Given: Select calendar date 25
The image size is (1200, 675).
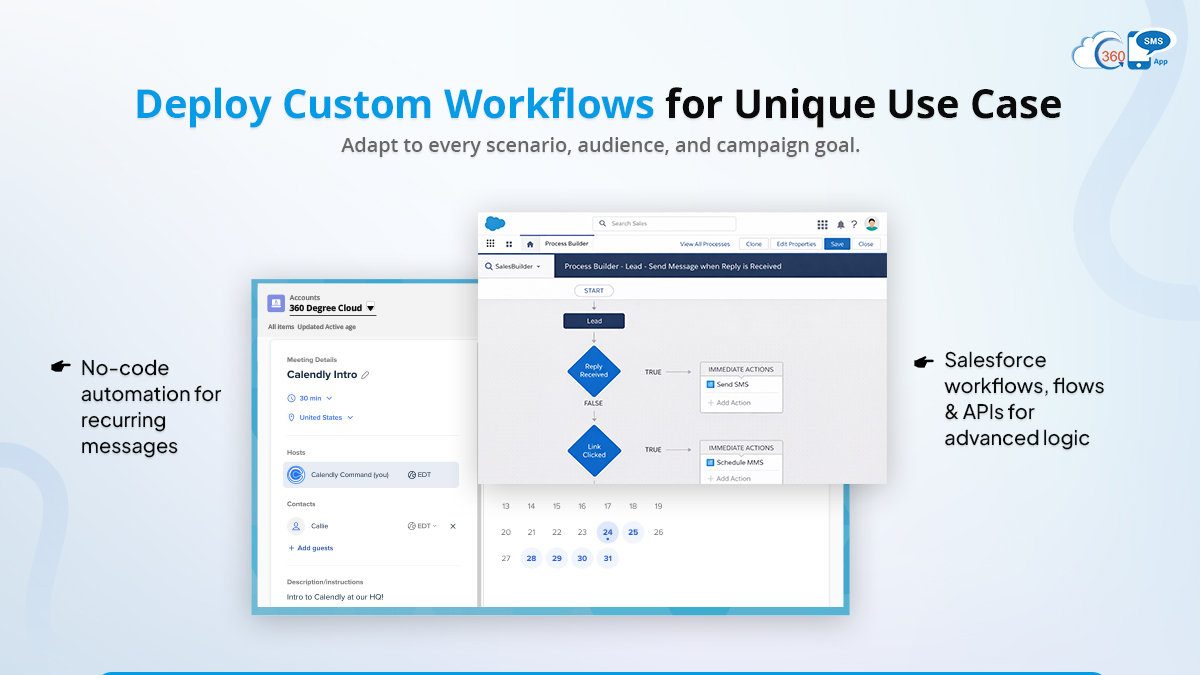Looking at the screenshot, I should (633, 532).
